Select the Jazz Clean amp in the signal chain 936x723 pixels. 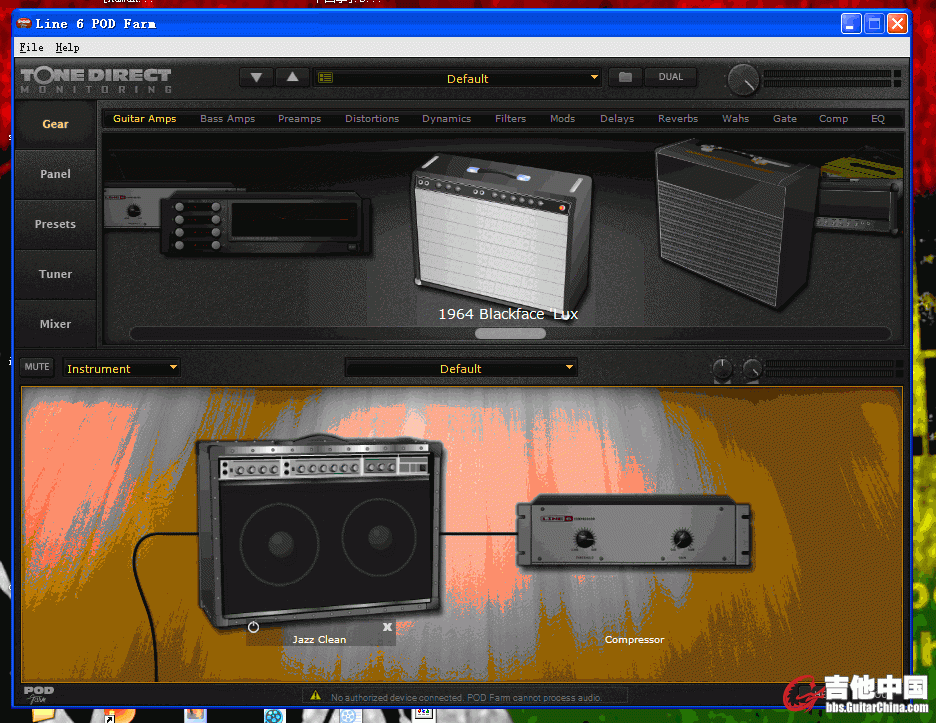(319, 531)
